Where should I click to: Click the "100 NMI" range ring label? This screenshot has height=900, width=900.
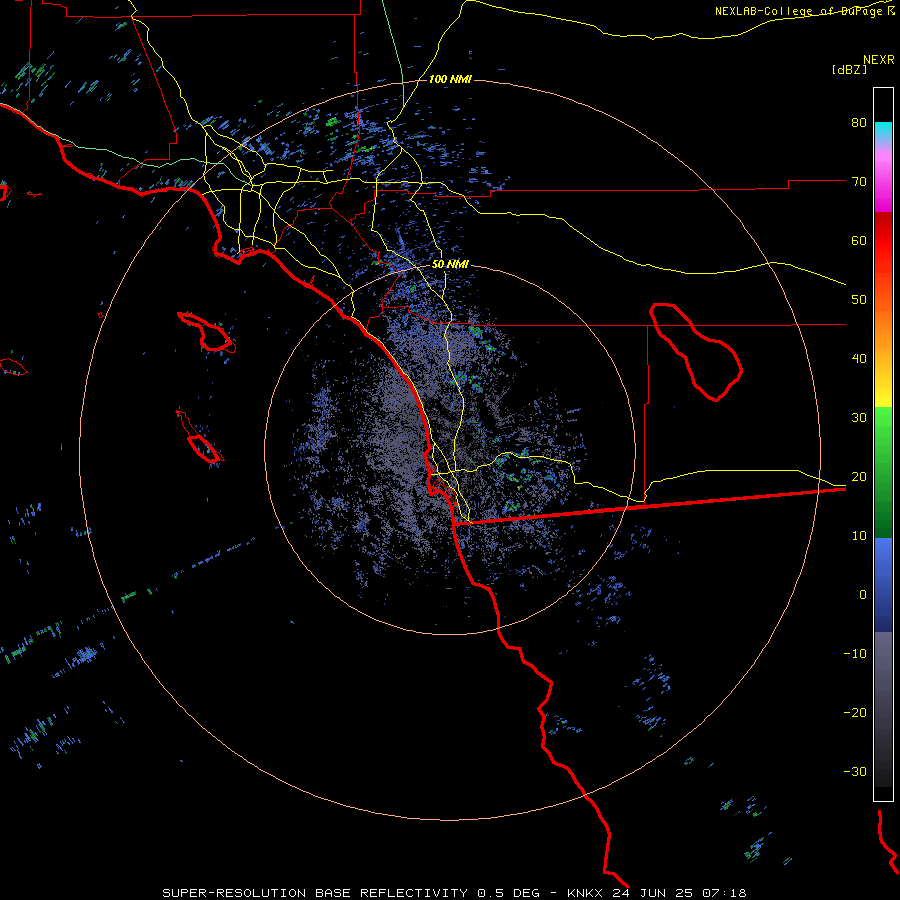[450, 79]
